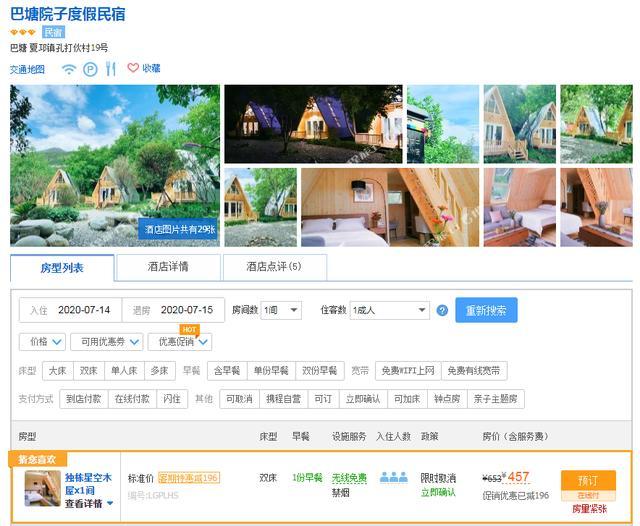Click the 限时取消 policy text
640x526 pixels.
coord(438,478)
